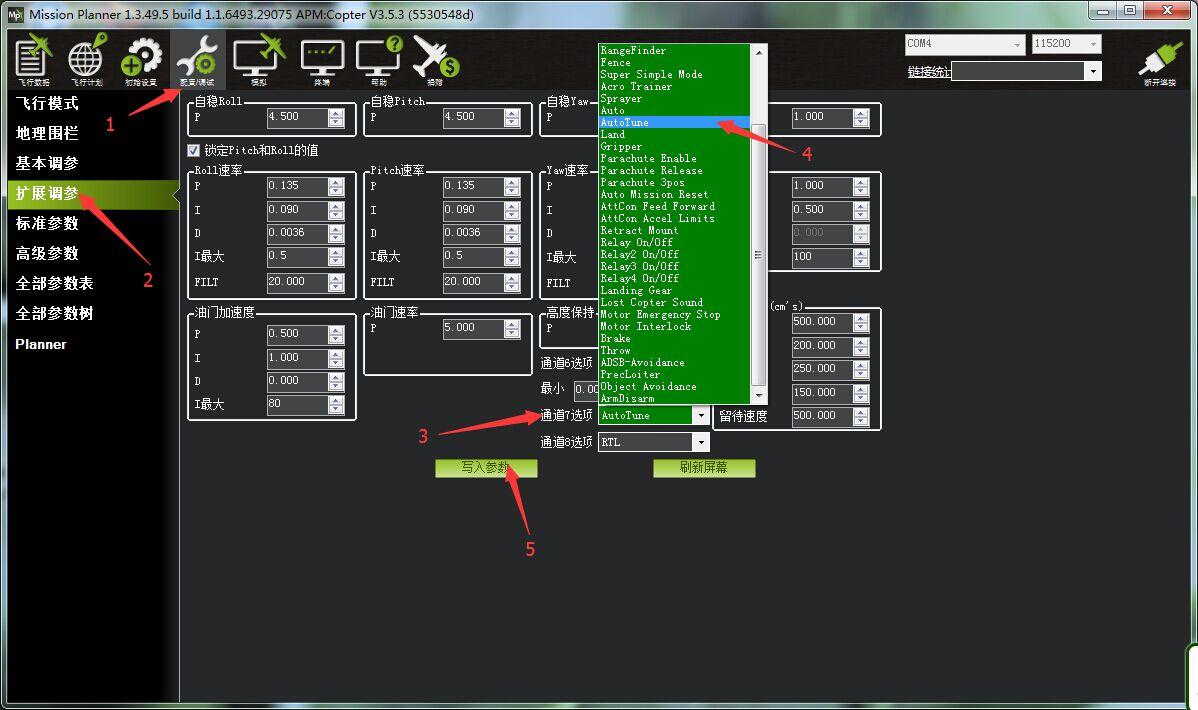Click the 链接统计 link
This screenshot has width=1198, height=710.
coord(929,71)
